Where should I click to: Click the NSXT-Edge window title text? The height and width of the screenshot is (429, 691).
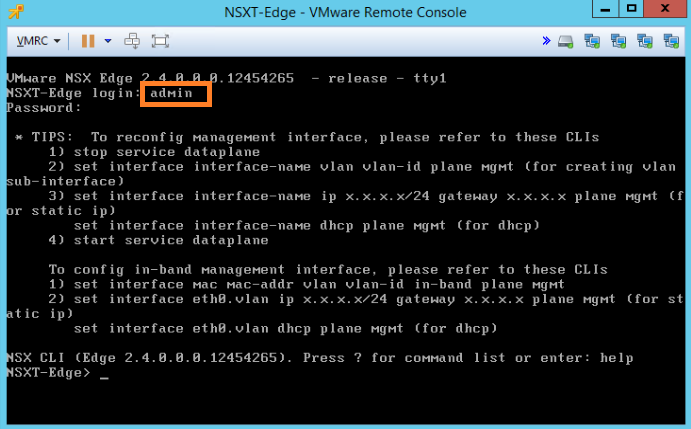click(x=343, y=13)
